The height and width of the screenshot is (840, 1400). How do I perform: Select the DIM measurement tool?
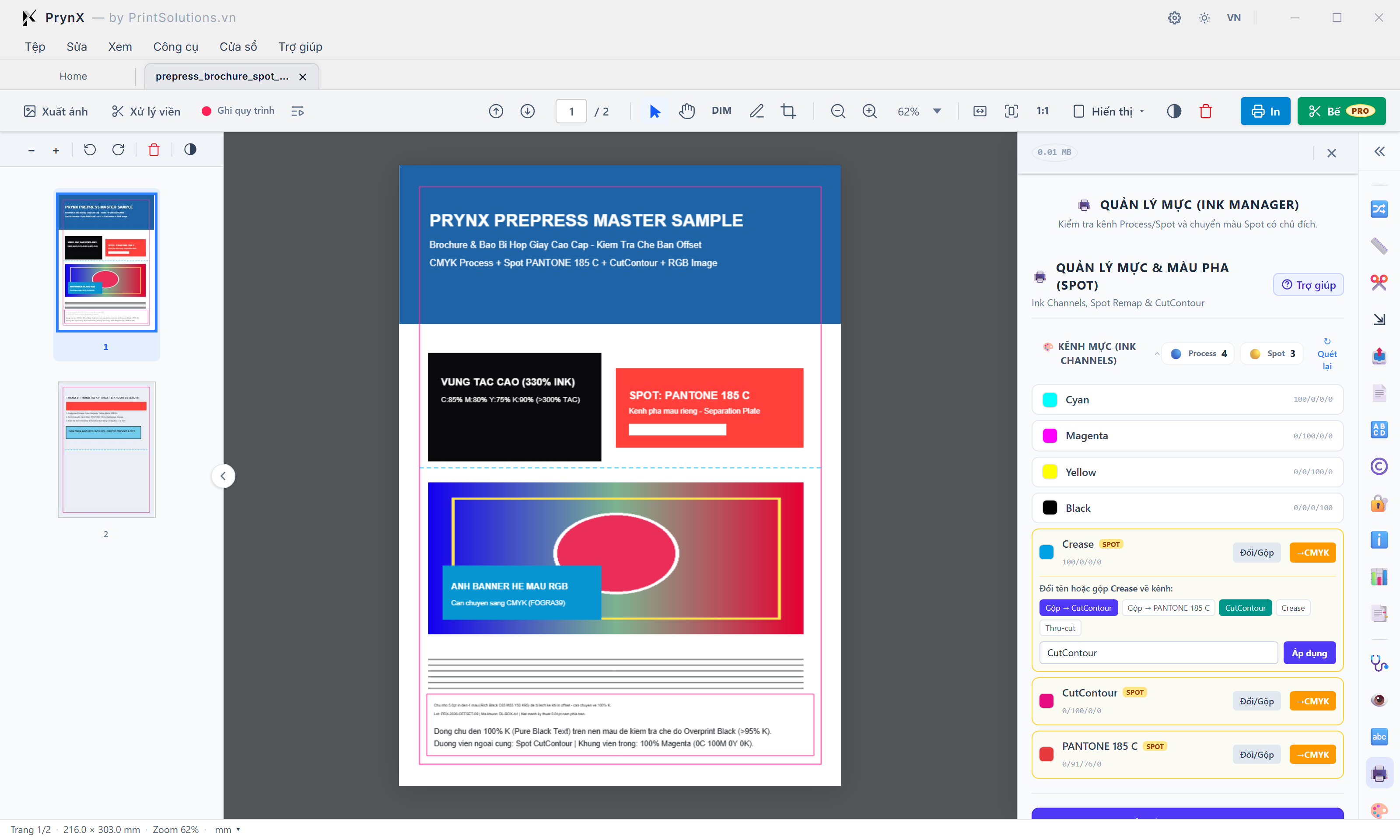pyautogui.click(x=721, y=111)
